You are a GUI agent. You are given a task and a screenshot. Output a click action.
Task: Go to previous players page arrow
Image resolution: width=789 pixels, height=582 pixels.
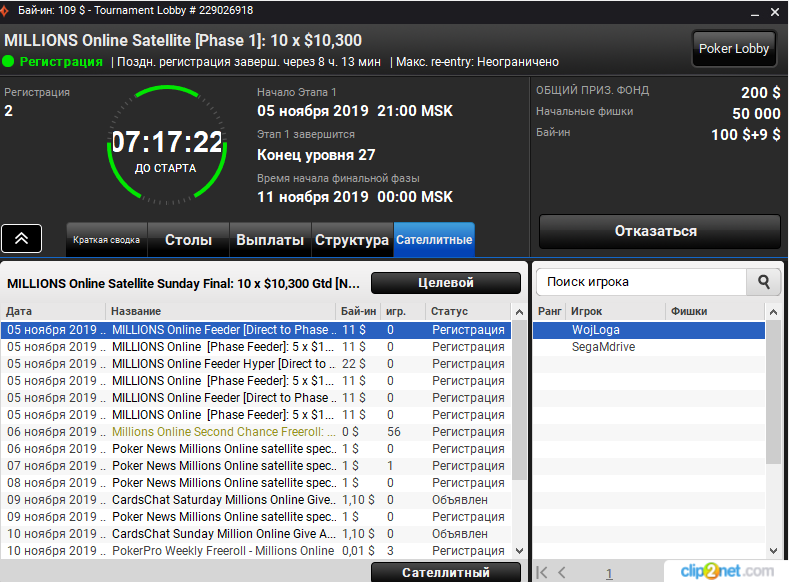click(x=562, y=572)
